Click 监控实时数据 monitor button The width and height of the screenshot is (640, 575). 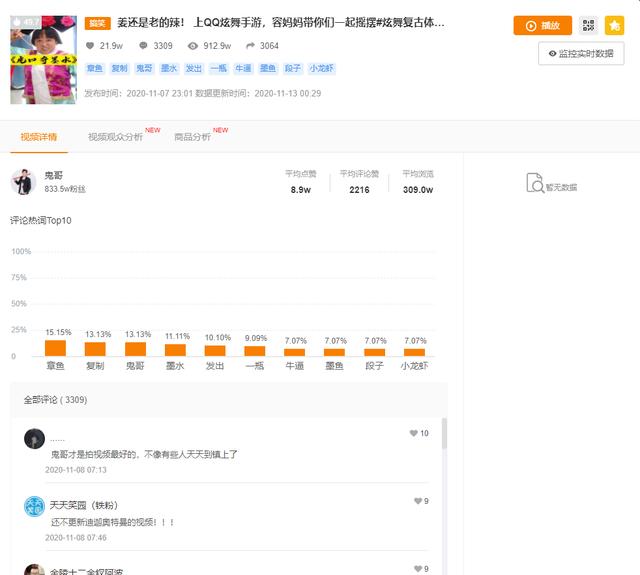coord(581,53)
